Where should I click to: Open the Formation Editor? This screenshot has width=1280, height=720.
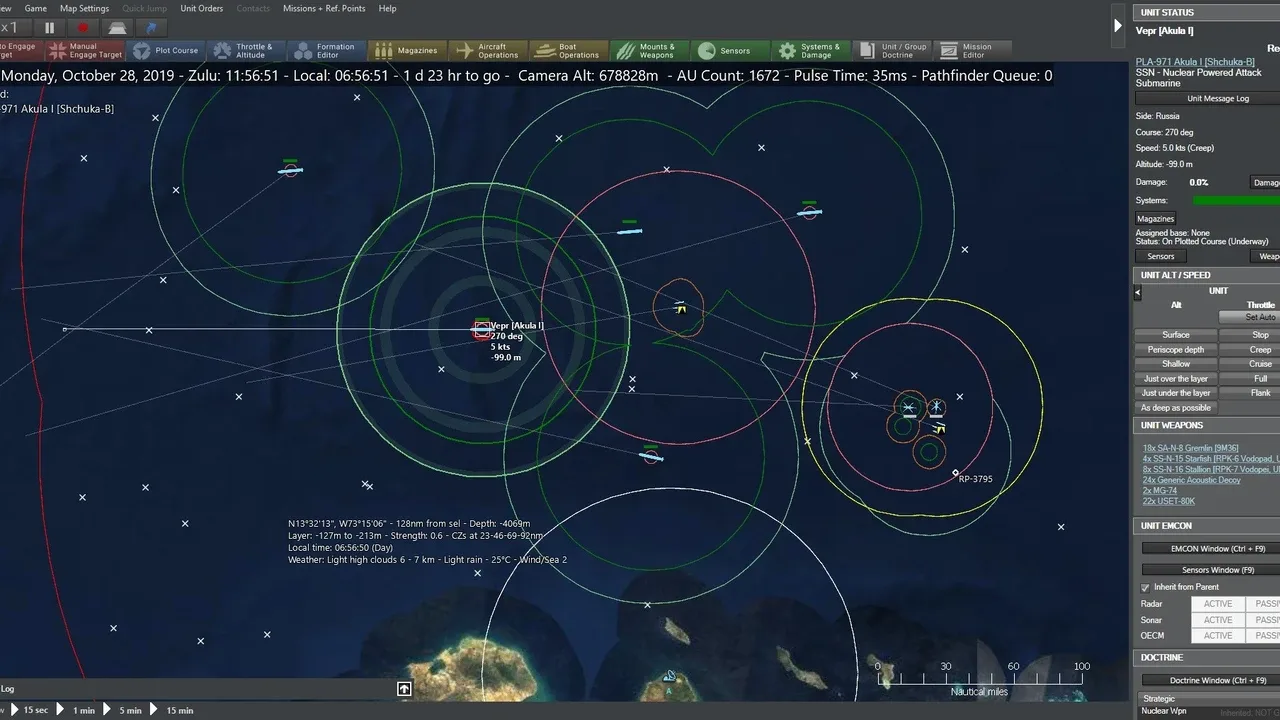(x=325, y=51)
